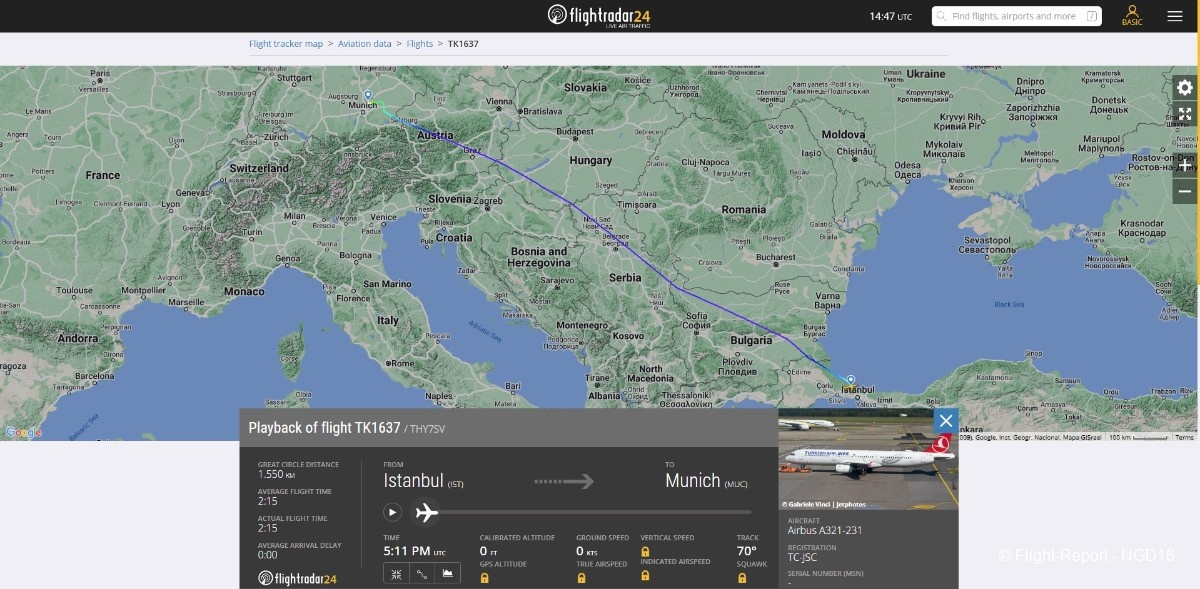
Task: Click the Find flights search field
Action: tap(1010, 16)
